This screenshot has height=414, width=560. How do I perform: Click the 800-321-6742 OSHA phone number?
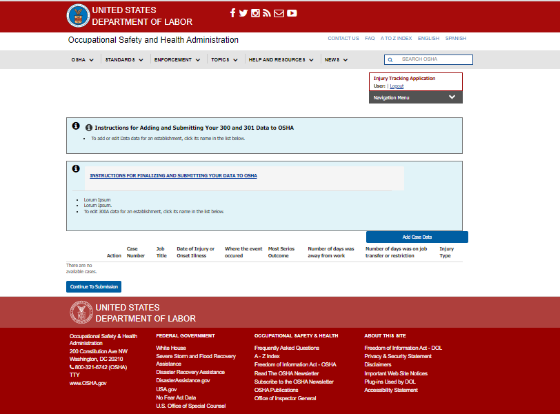98,367
